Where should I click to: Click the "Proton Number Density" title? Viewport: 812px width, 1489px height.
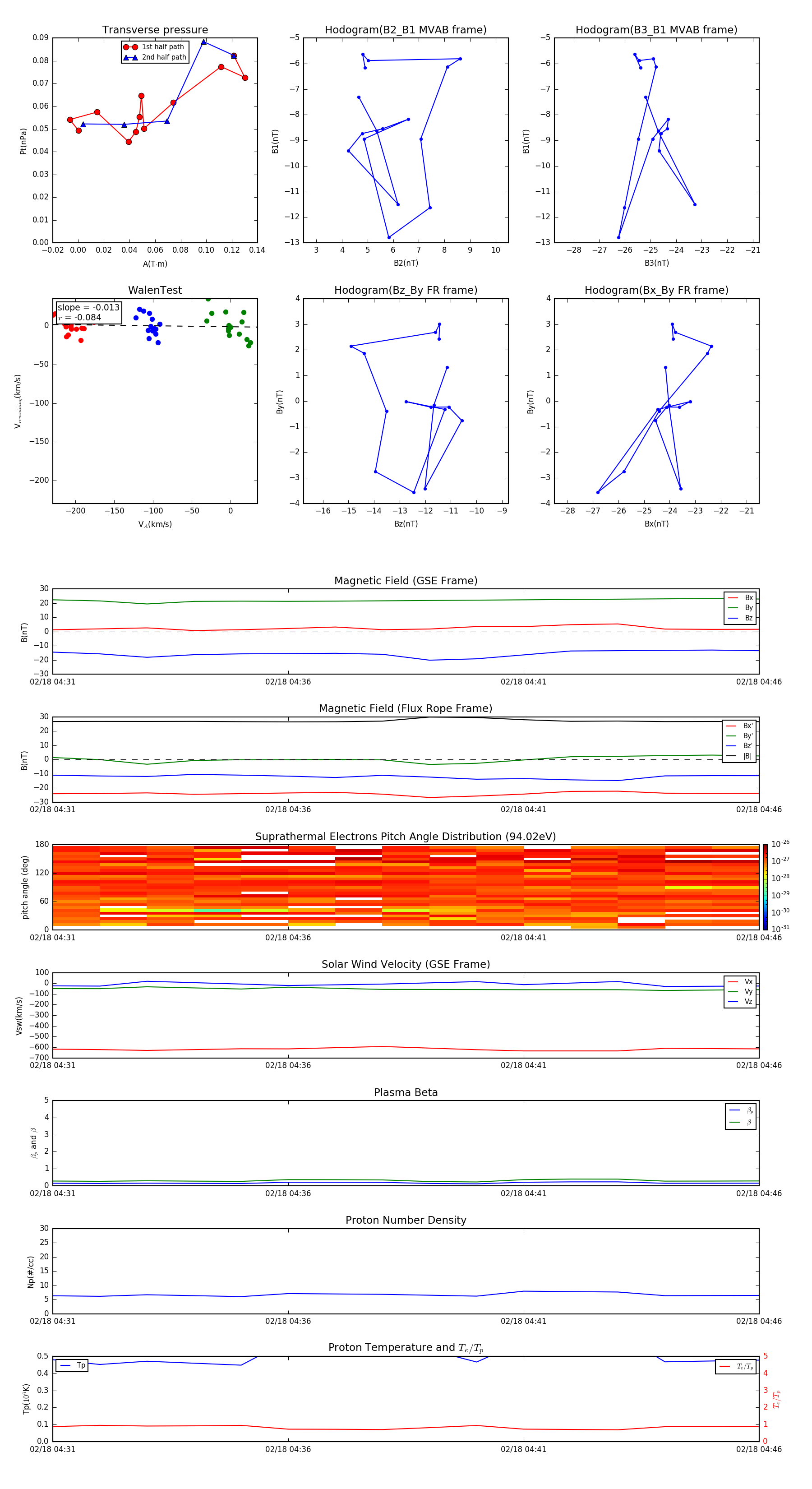point(406,1220)
